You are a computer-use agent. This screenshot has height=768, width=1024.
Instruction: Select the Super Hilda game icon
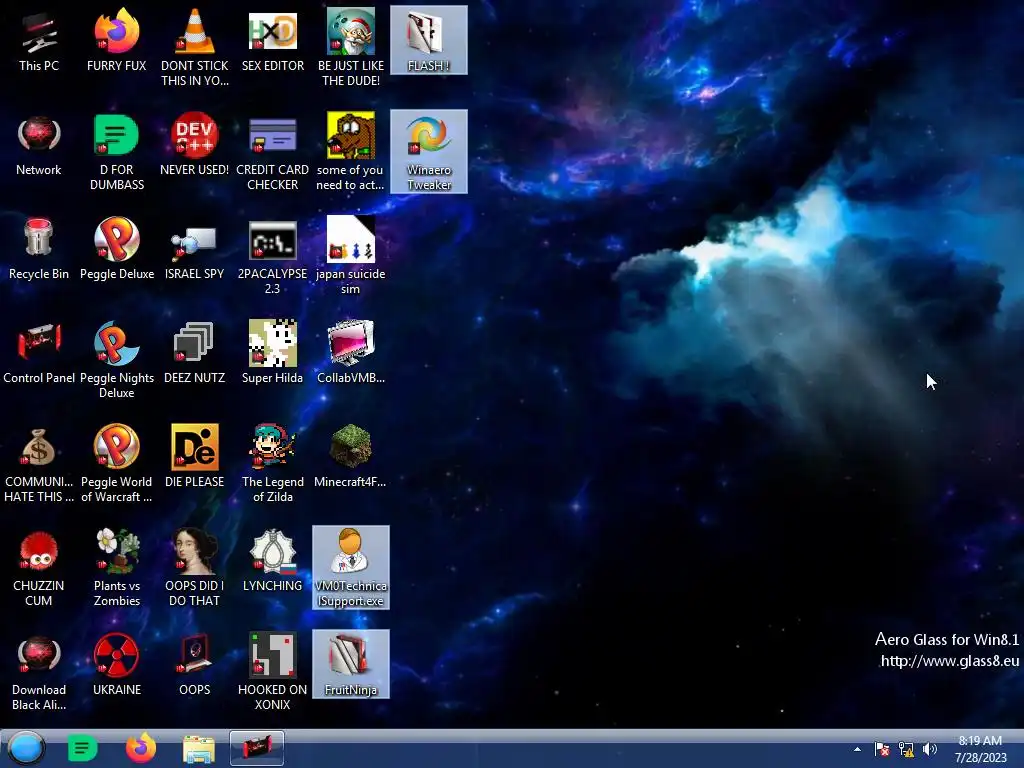(x=272, y=353)
